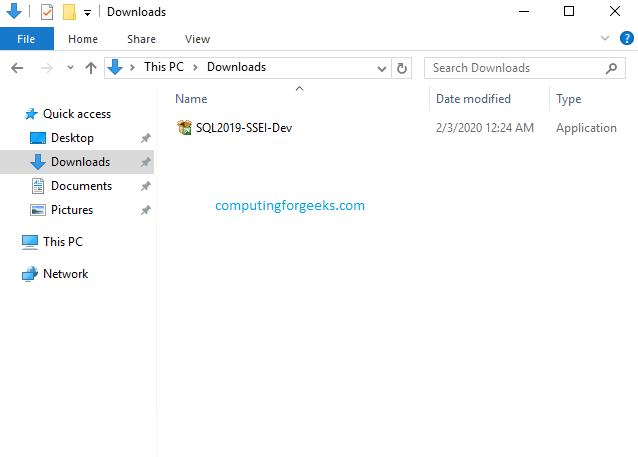Click the Search Downloads field
Image resolution: width=638 pixels, height=457 pixels.
coord(524,68)
